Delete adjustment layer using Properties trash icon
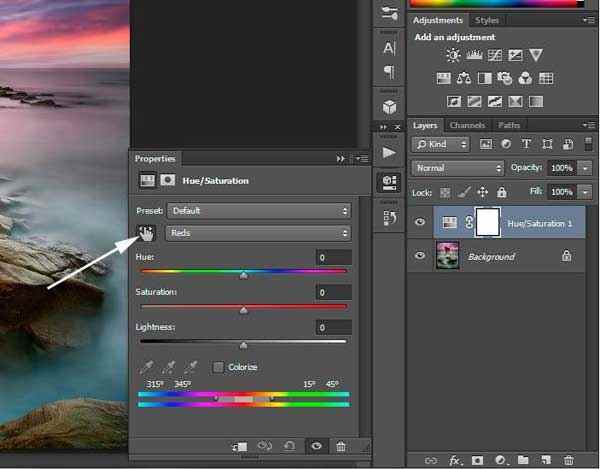 341,447
